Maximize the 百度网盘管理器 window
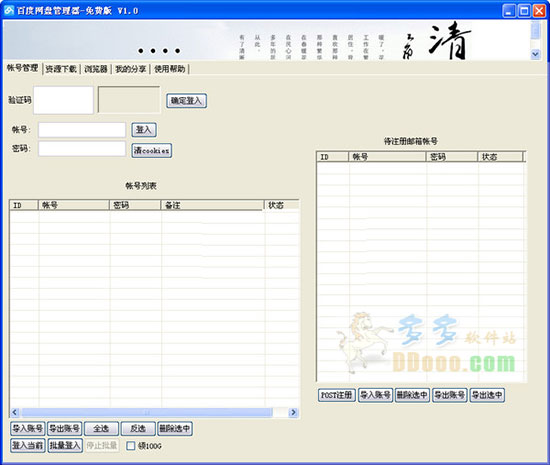Viewport: 550px width, 465px height. click(524, 11)
